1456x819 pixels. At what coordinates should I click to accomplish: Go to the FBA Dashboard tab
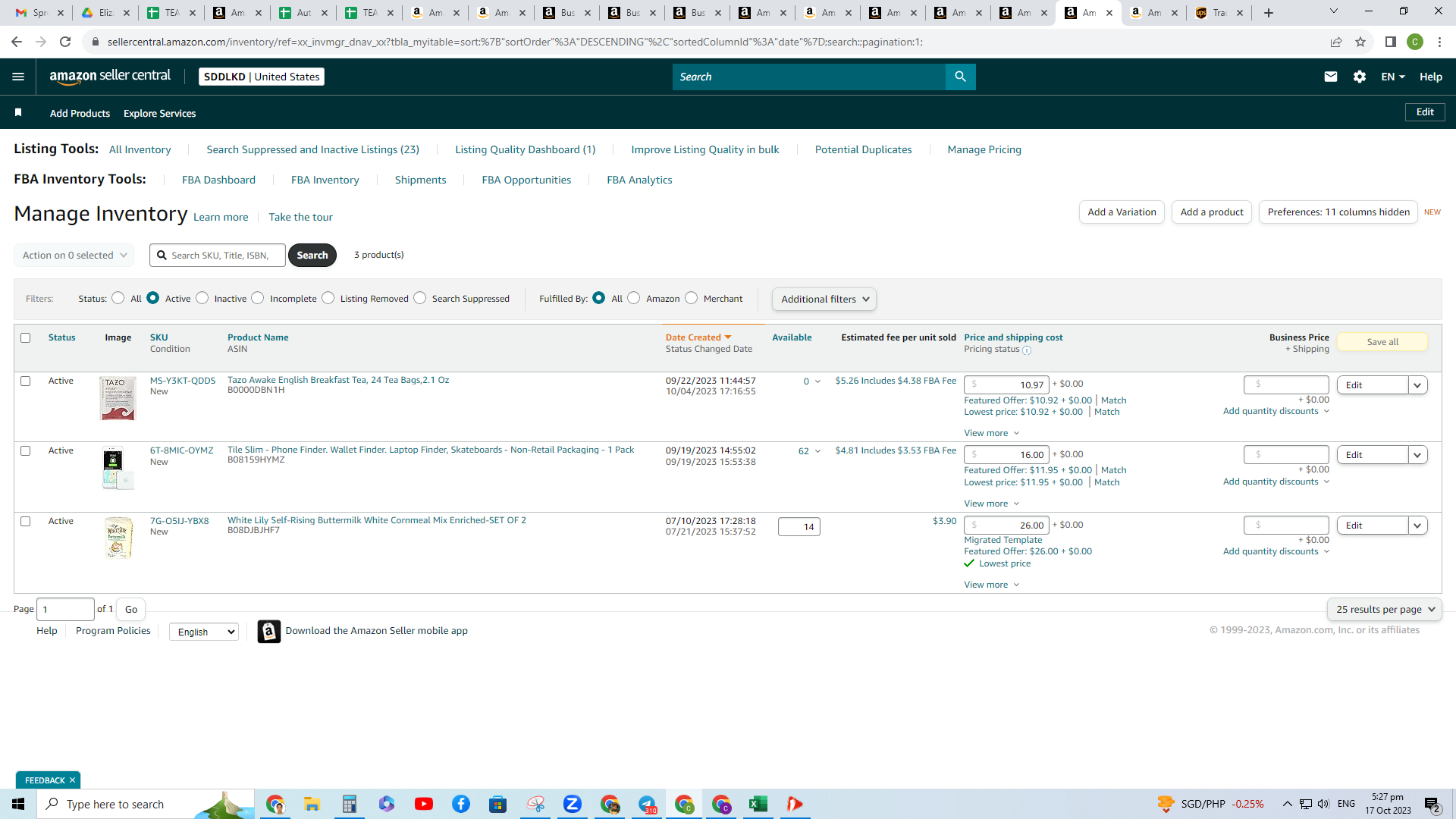tap(218, 180)
